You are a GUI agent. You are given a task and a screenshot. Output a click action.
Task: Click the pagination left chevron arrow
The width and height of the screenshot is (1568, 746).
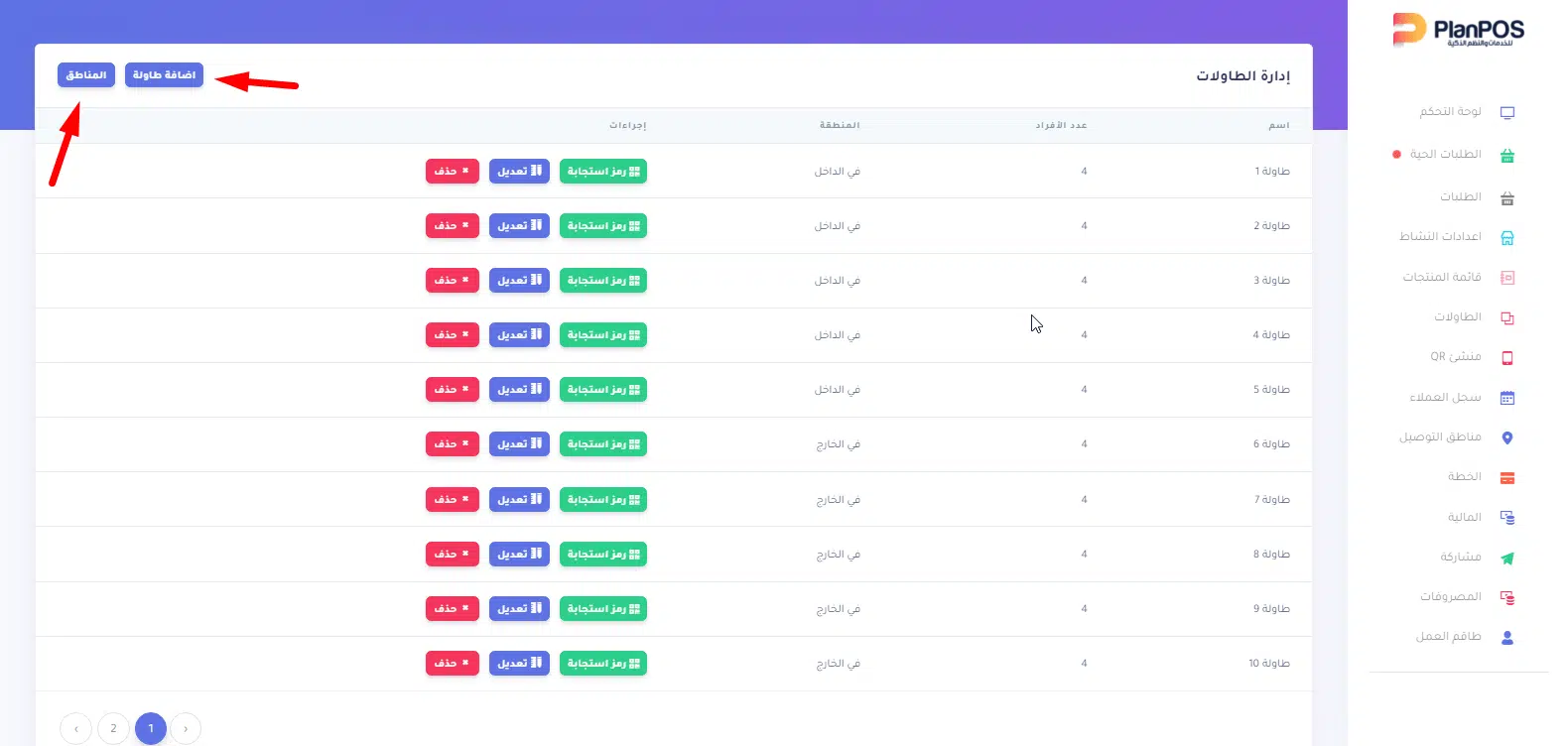click(75, 728)
